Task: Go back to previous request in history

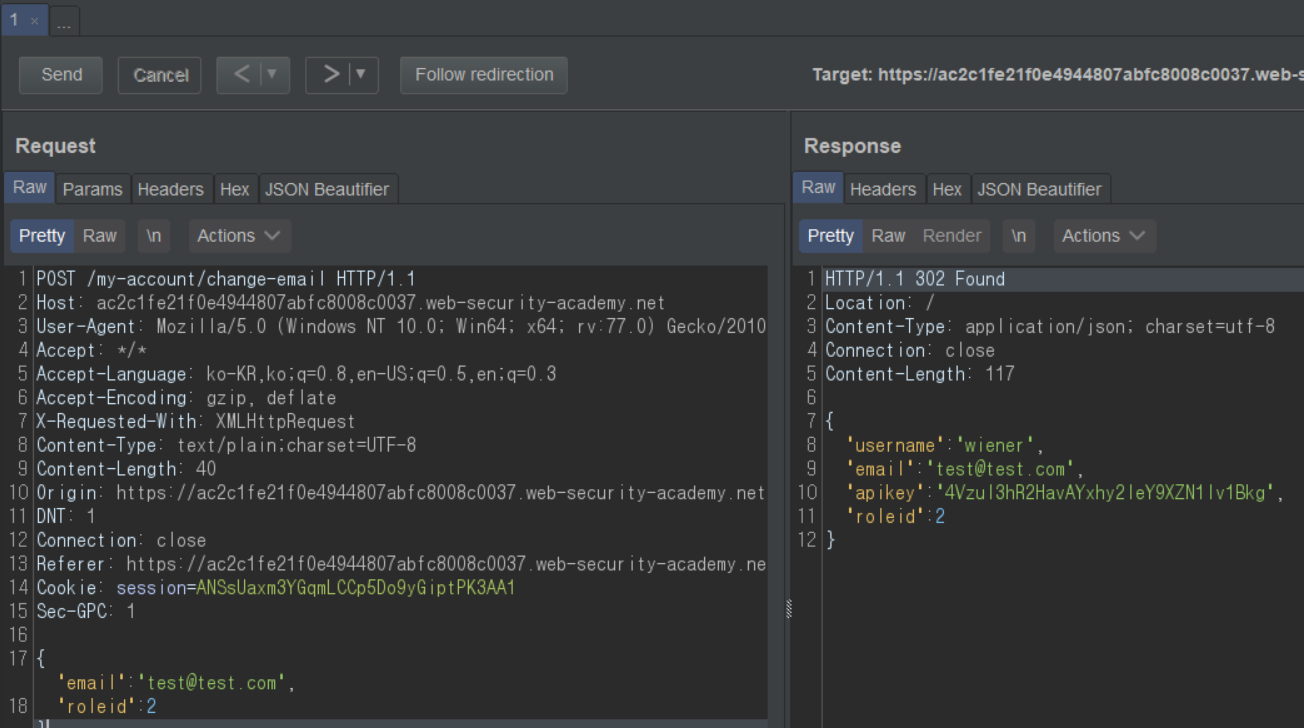Action: coord(241,75)
